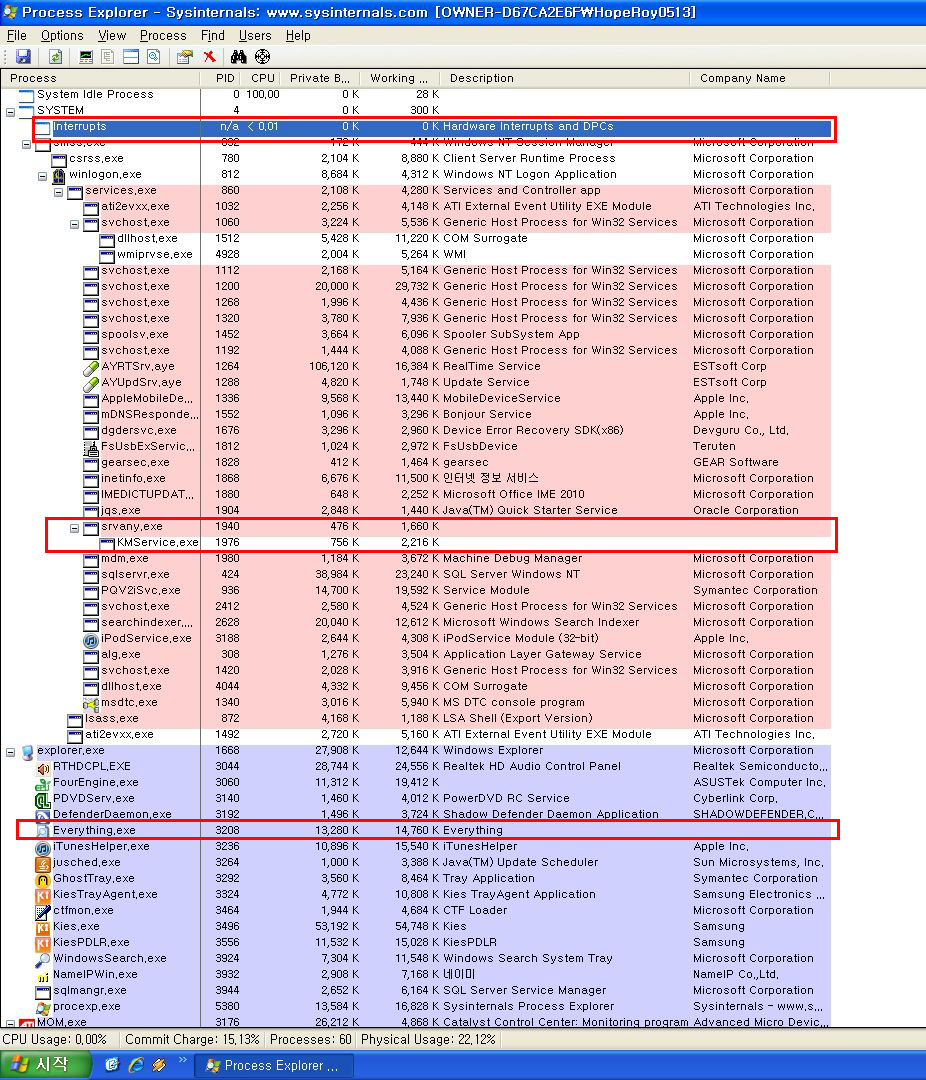Image resolution: width=926 pixels, height=1080 pixels.
Task: Select the Everything.exe process name
Action: click(x=94, y=831)
